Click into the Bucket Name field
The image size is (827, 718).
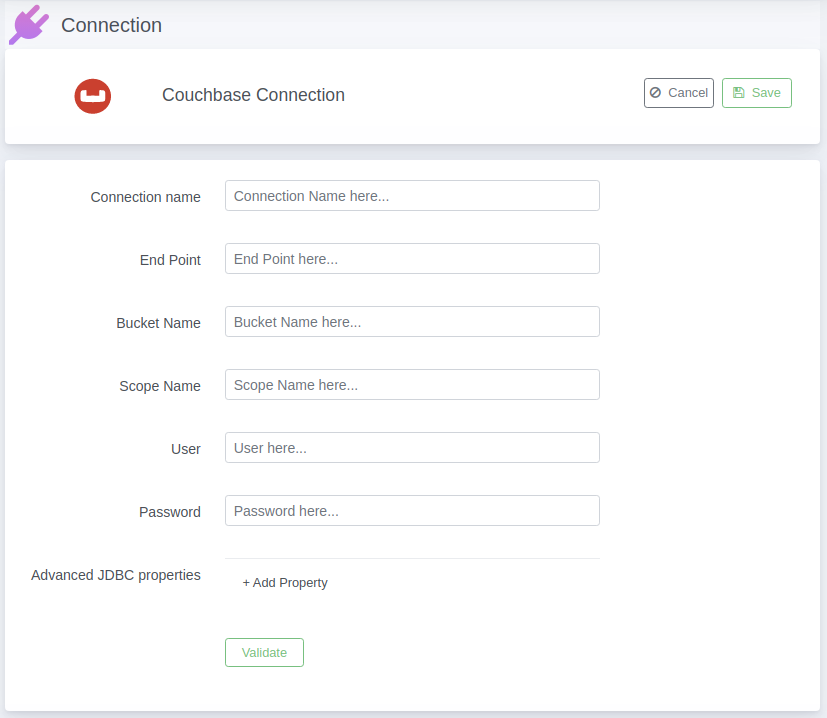click(x=412, y=322)
